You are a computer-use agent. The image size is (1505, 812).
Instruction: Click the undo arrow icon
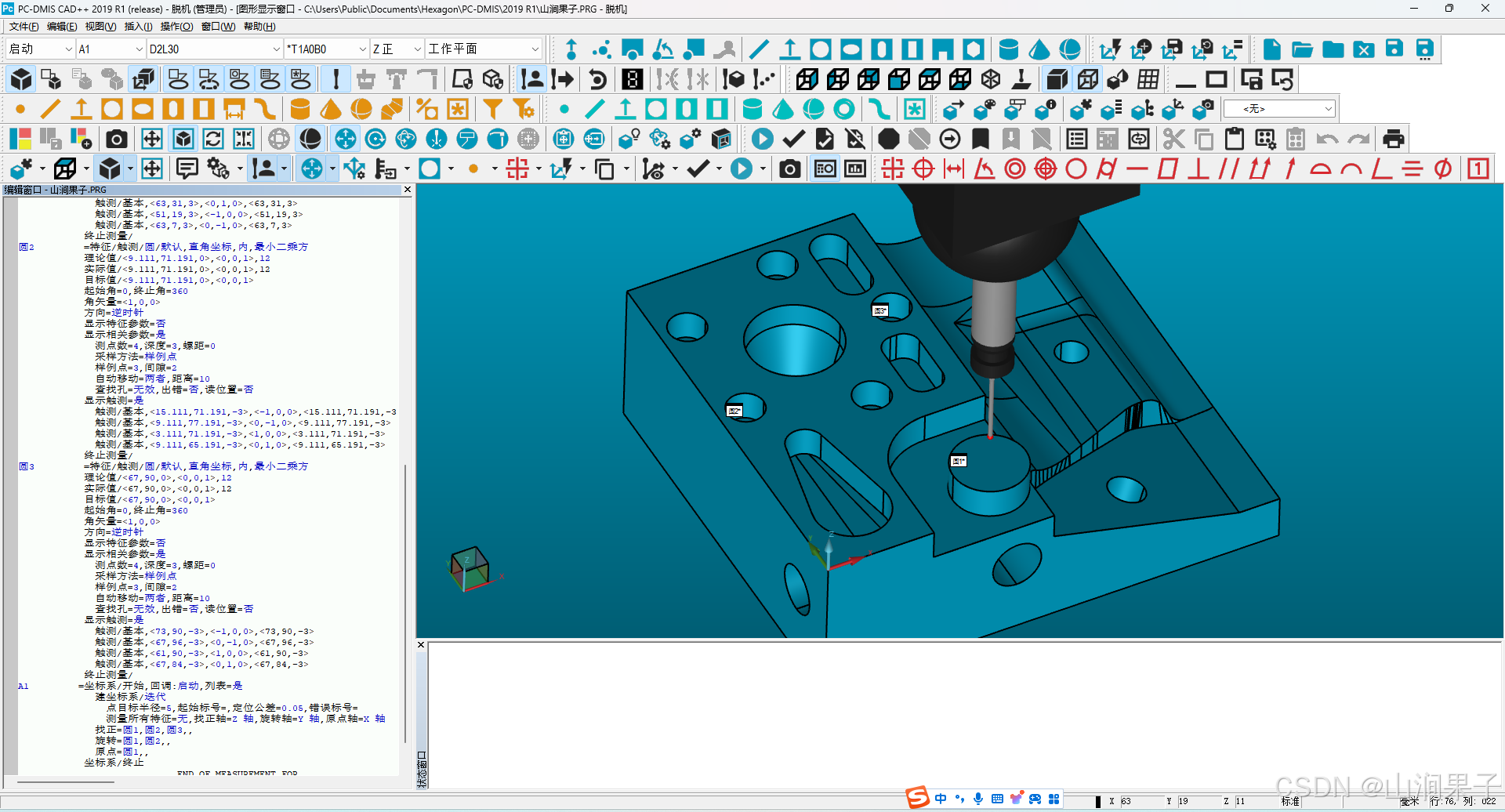[1327, 139]
